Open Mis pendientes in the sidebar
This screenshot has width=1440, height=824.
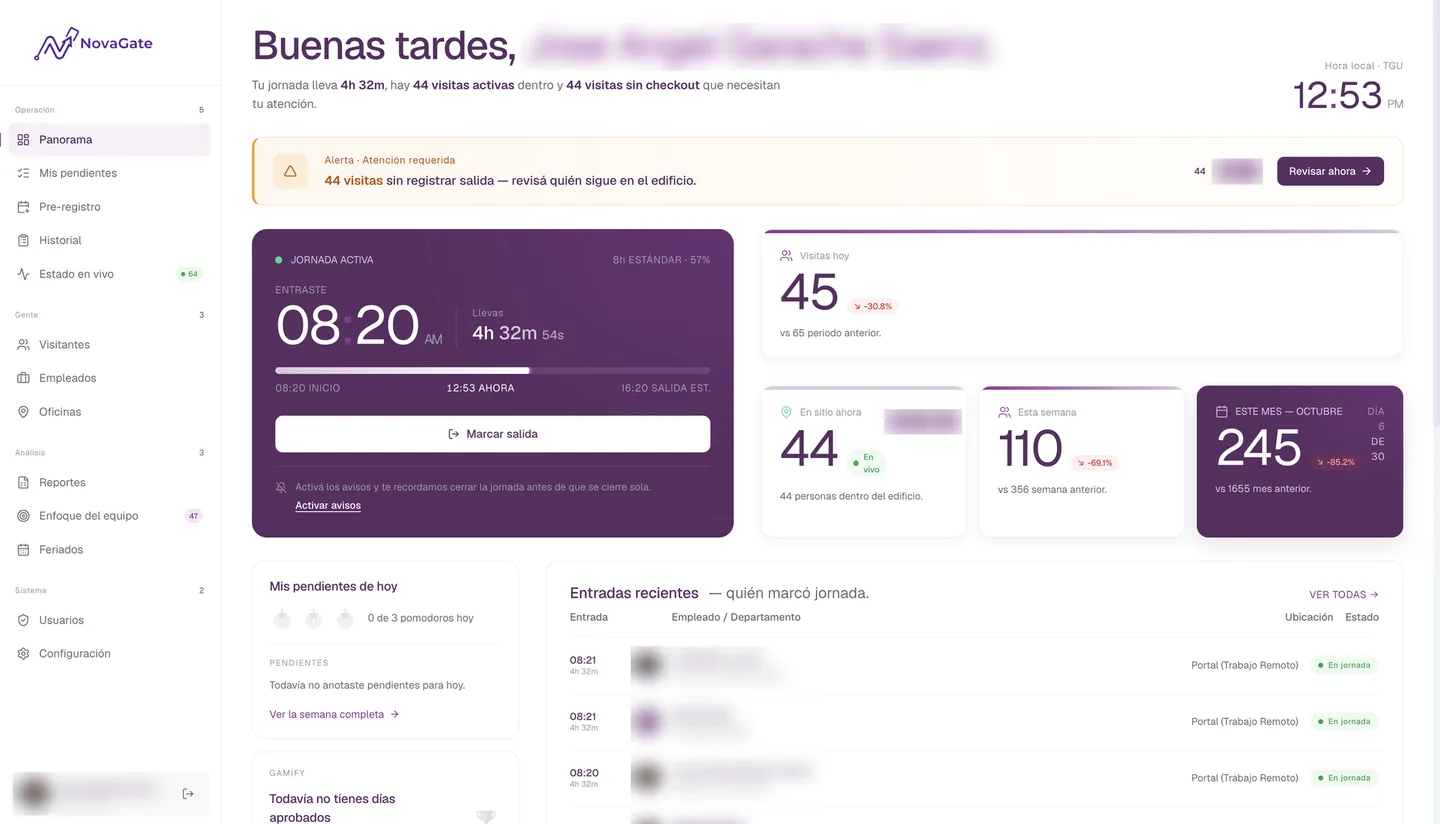tap(110, 173)
